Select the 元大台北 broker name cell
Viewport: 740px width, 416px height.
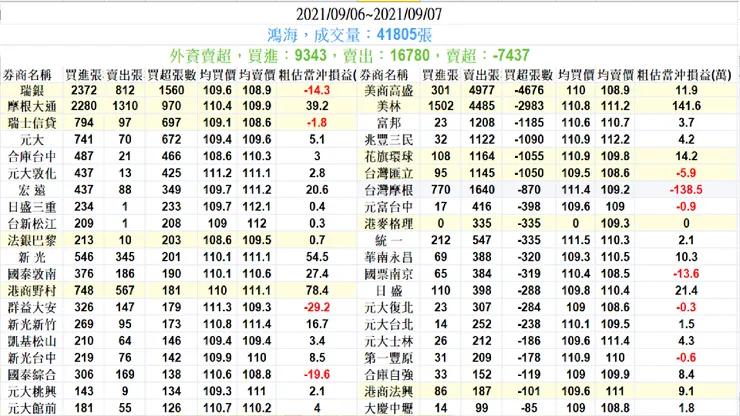(x=389, y=324)
